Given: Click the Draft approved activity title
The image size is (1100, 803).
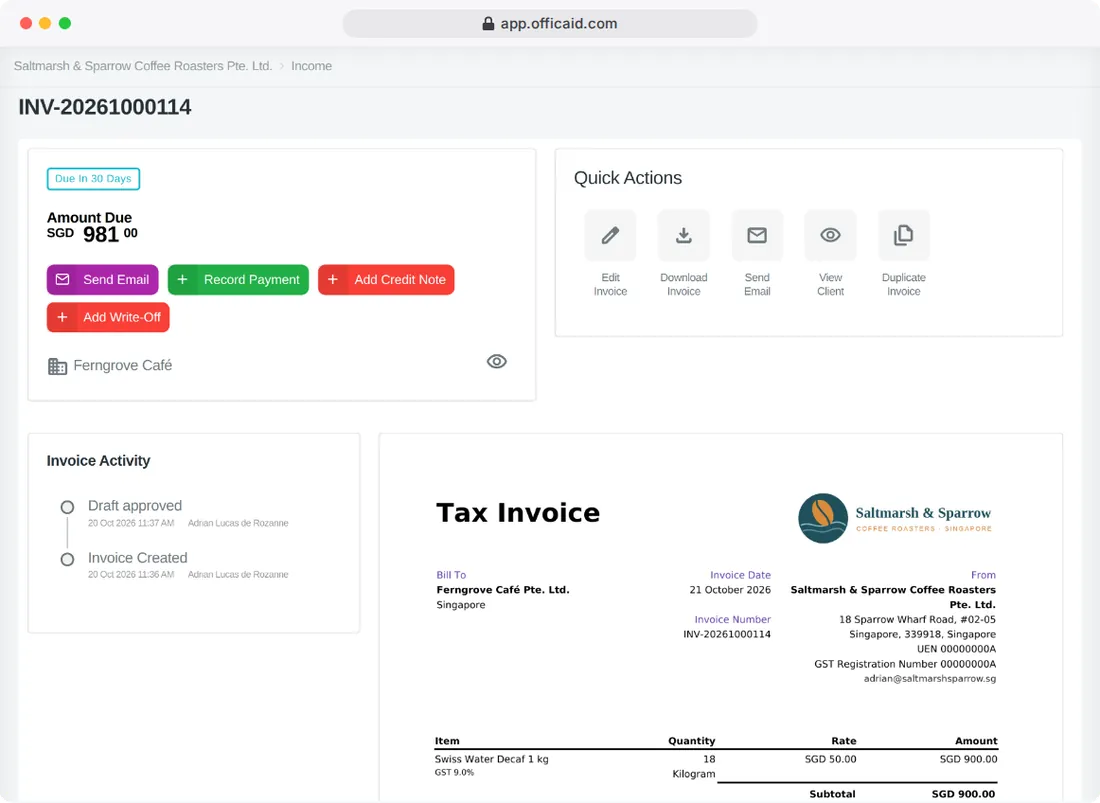Looking at the screenshot, I should [x=135, y=506].
